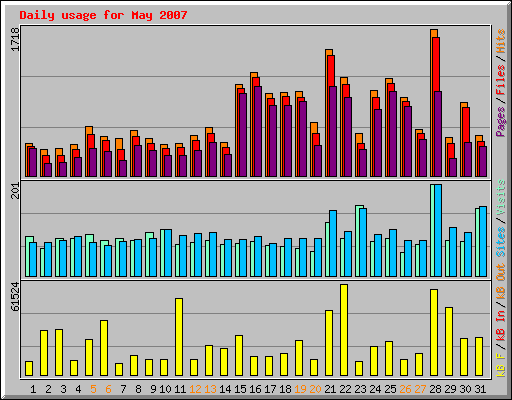Click the day 21 blue visits bar
The width and height of the screenshot is (512, 400).
pos(333,244)
